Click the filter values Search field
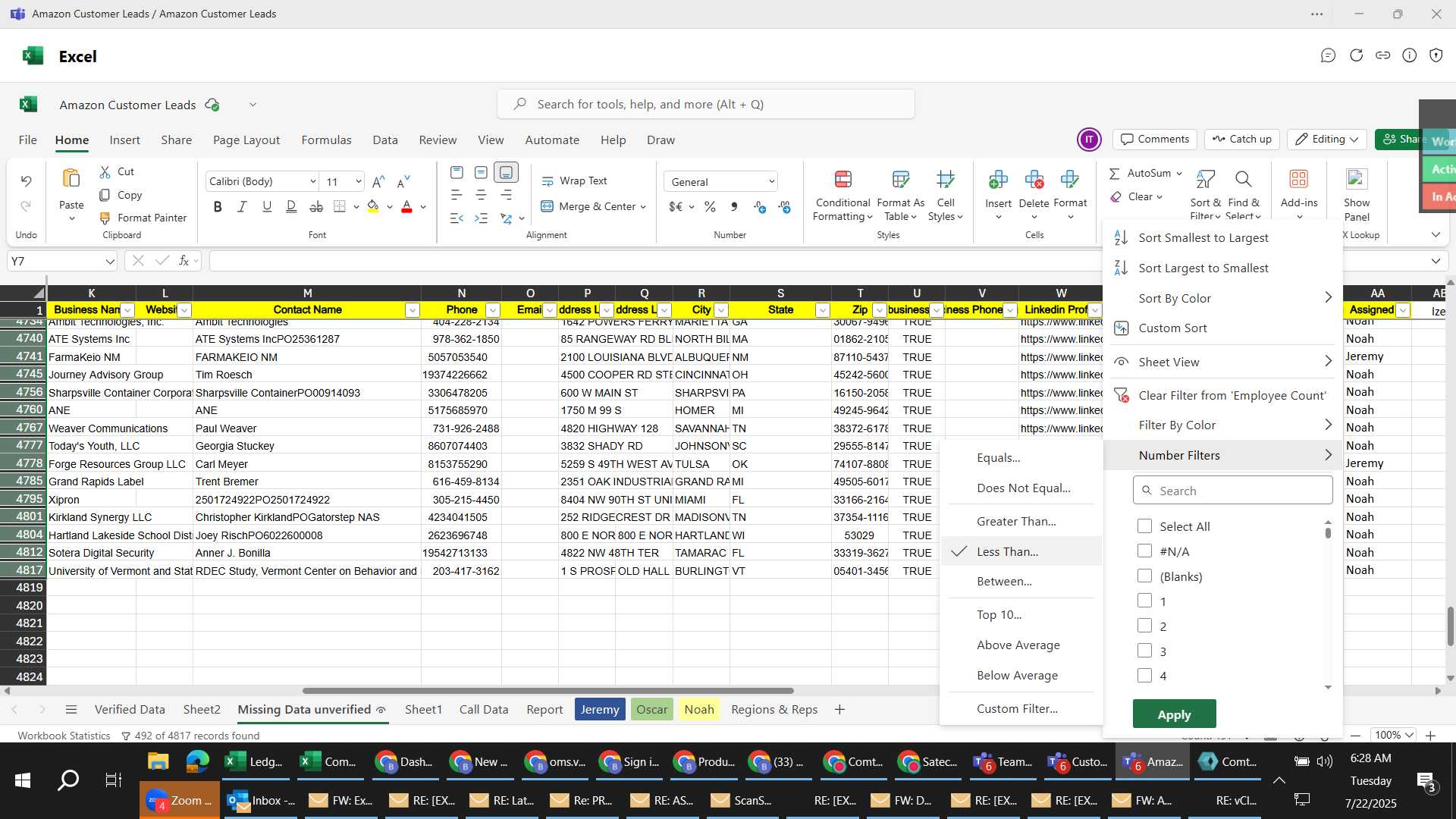 pyautogui.click(x=1232, y=491)
